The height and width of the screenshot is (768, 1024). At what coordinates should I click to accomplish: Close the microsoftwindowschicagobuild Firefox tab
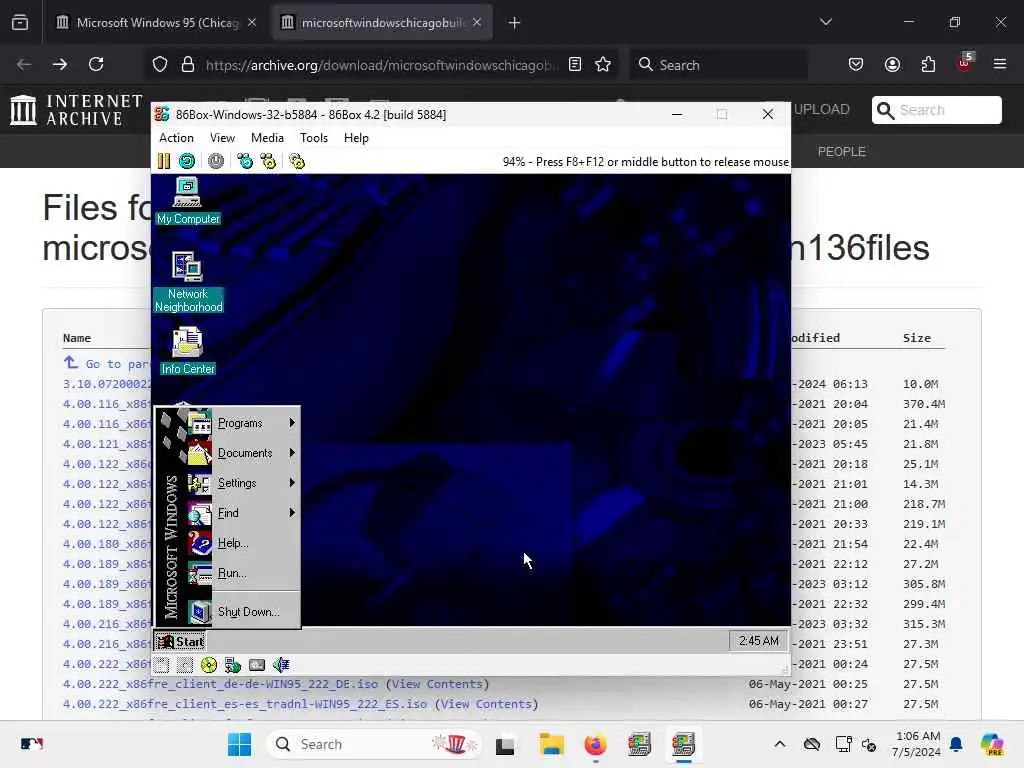pos(477,22)
